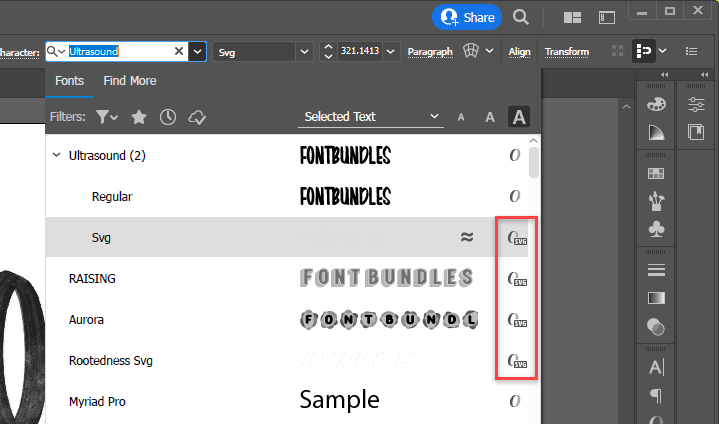Open the Paragraph pilcrow panel icon
Image resolution: width=719 pixels, height=424 pixels.
[x=656, y=395]
